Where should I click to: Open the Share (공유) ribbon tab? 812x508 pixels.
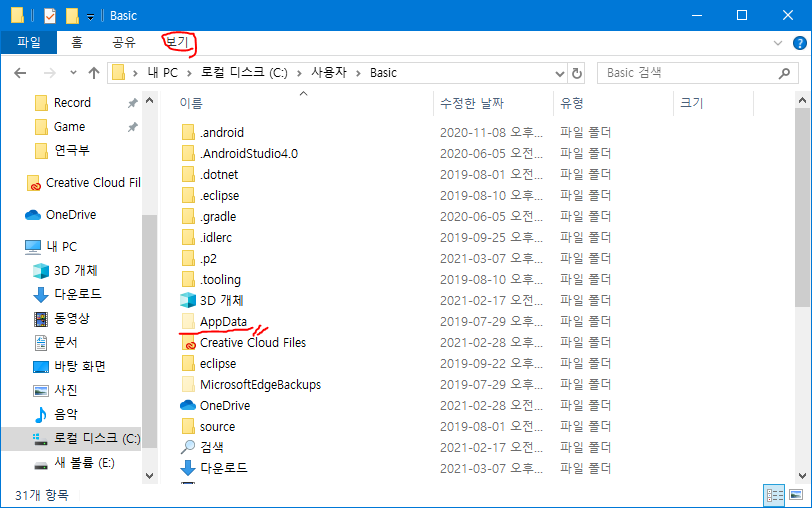tap(124, 42)
